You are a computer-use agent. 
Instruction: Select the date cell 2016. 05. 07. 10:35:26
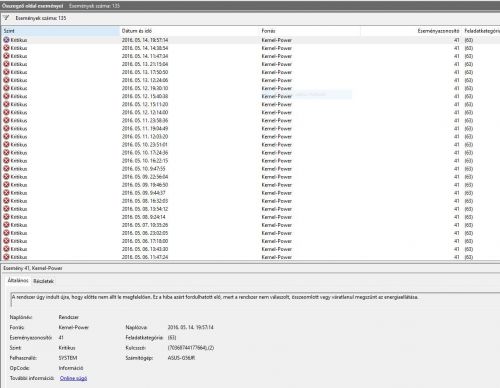[x=145, y=225]
